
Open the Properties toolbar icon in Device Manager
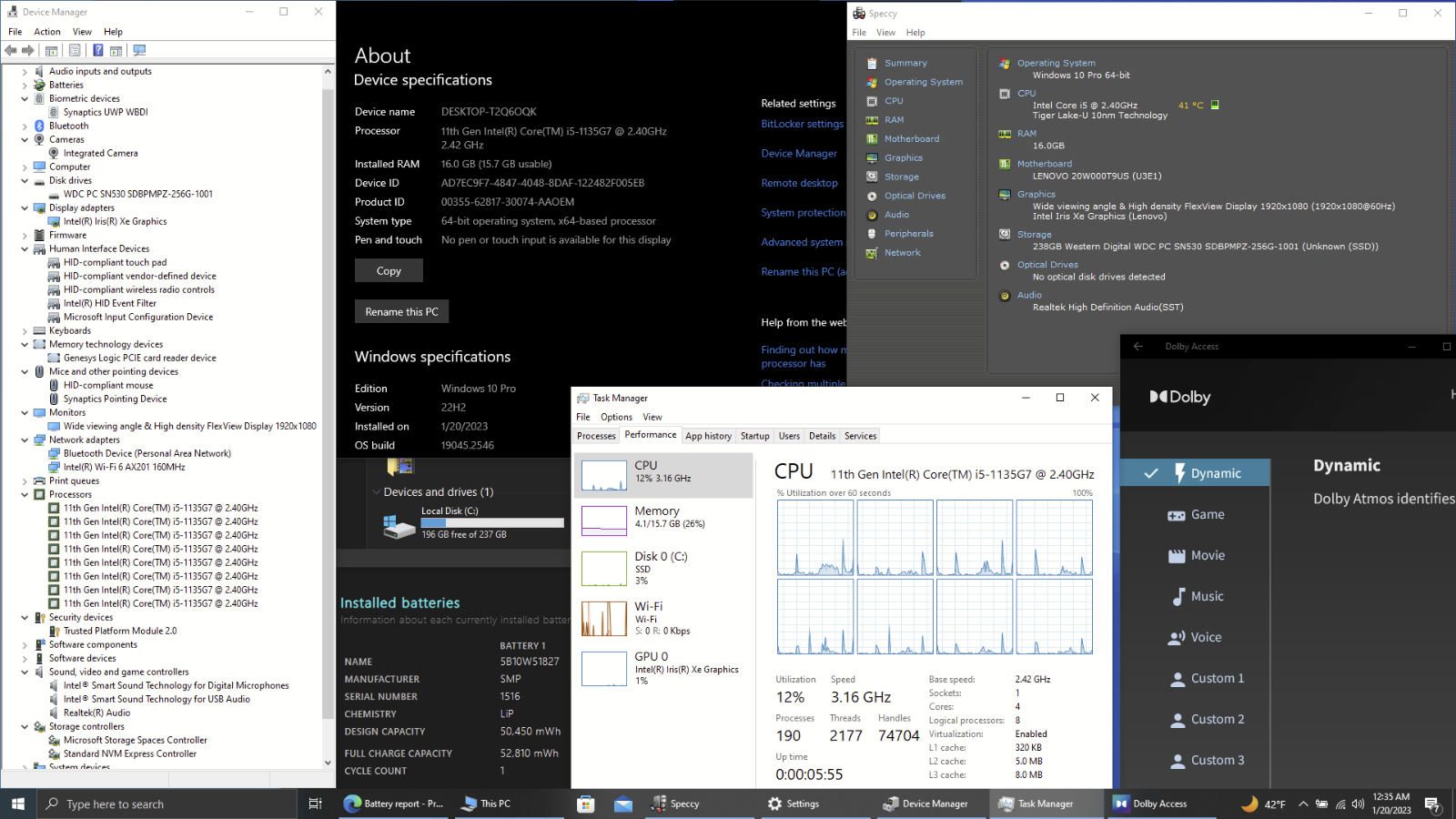click(x=75, y=50)
